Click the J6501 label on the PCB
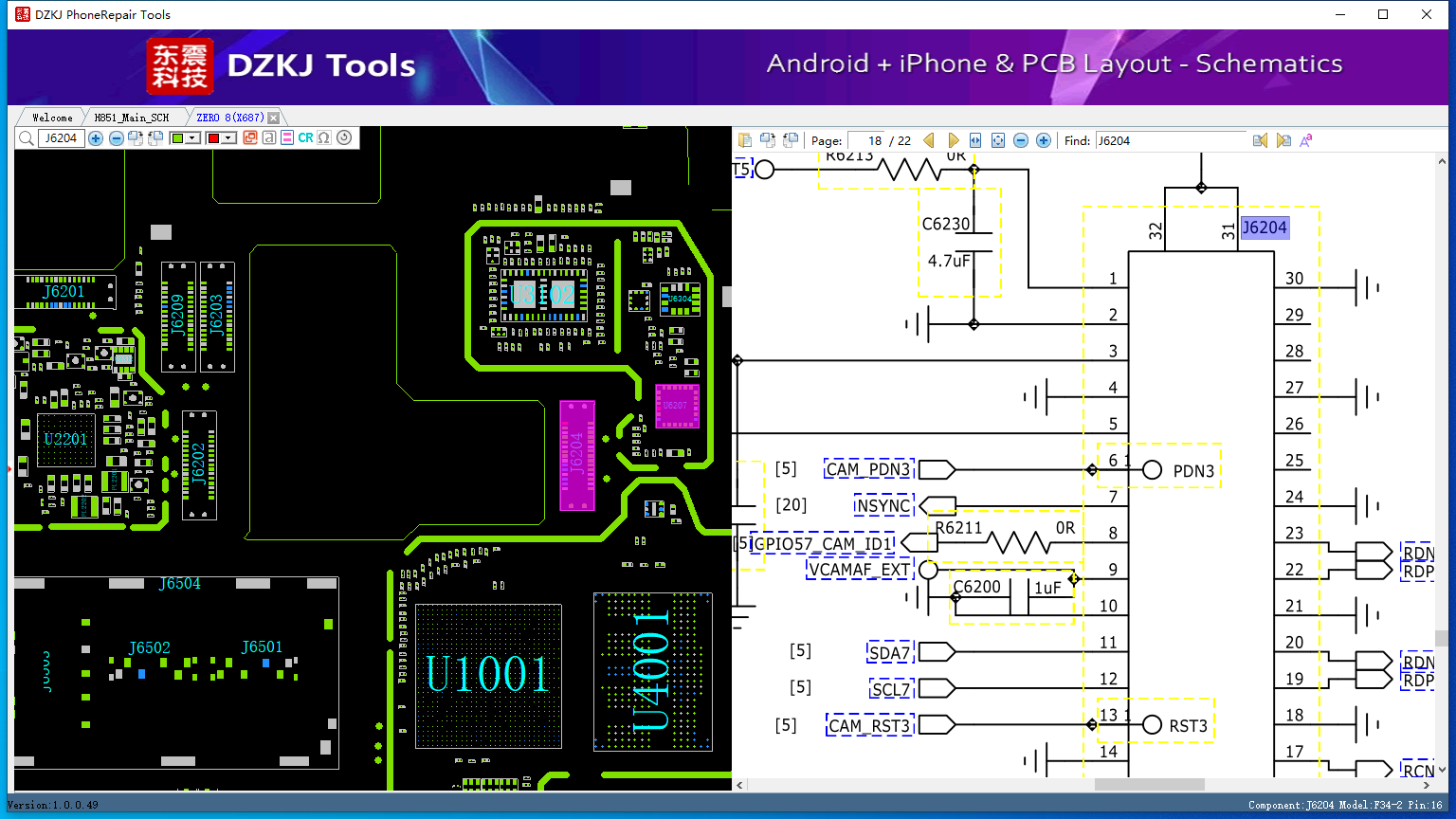1456x819 pixels. 262,647
